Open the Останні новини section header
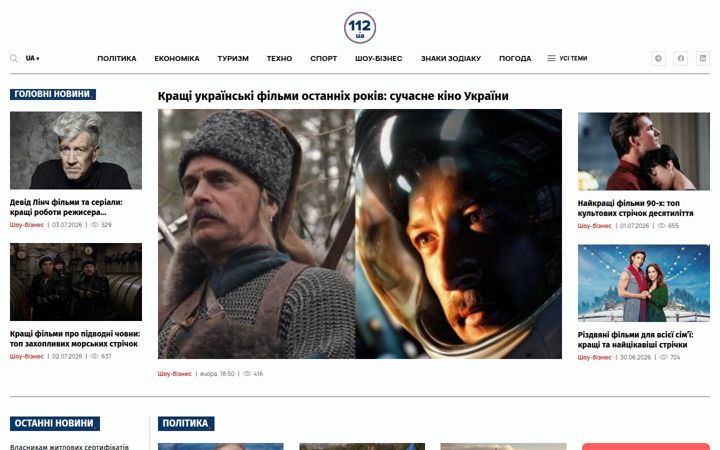 pyautogui.click(x=55, y=423)
